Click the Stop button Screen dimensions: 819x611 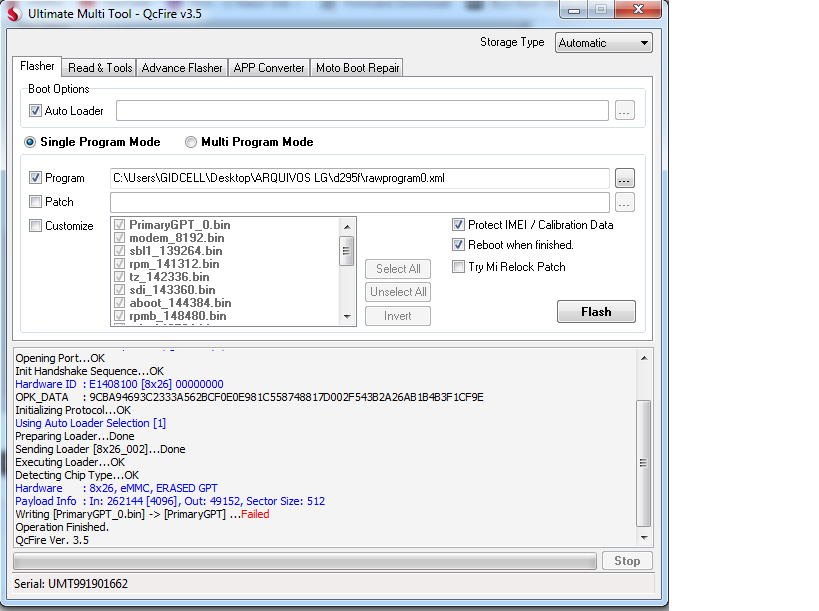(627, 561)
